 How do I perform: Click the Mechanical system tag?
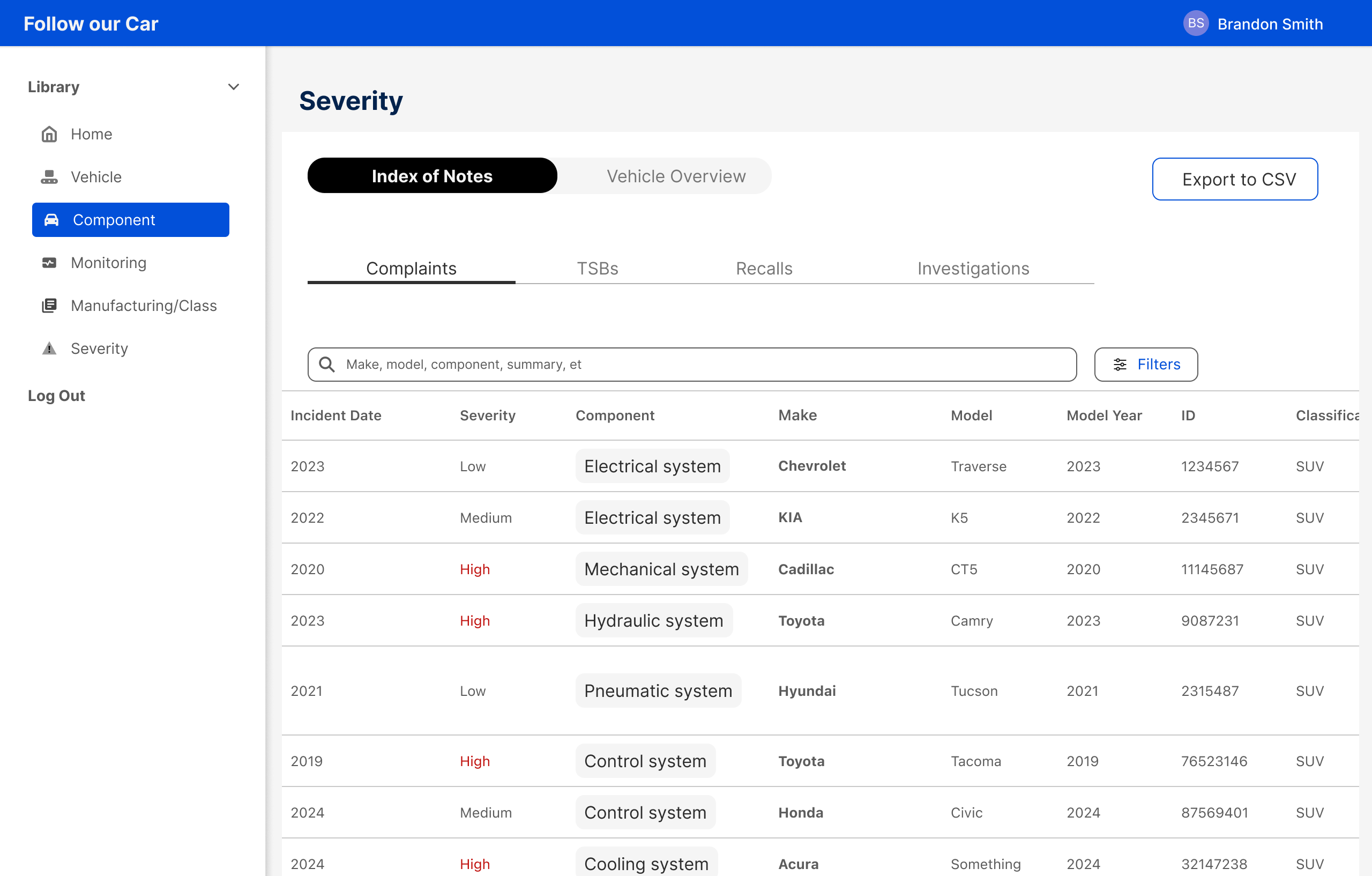tap(661, 569)
